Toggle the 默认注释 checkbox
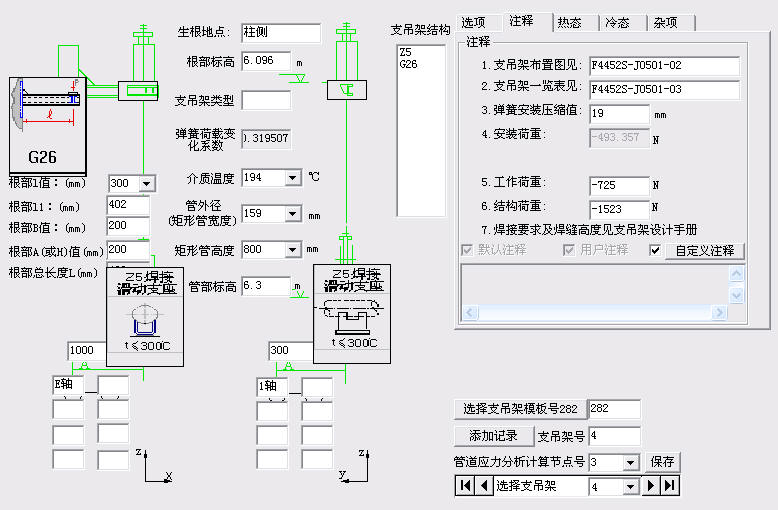 (x=467, y=250)
